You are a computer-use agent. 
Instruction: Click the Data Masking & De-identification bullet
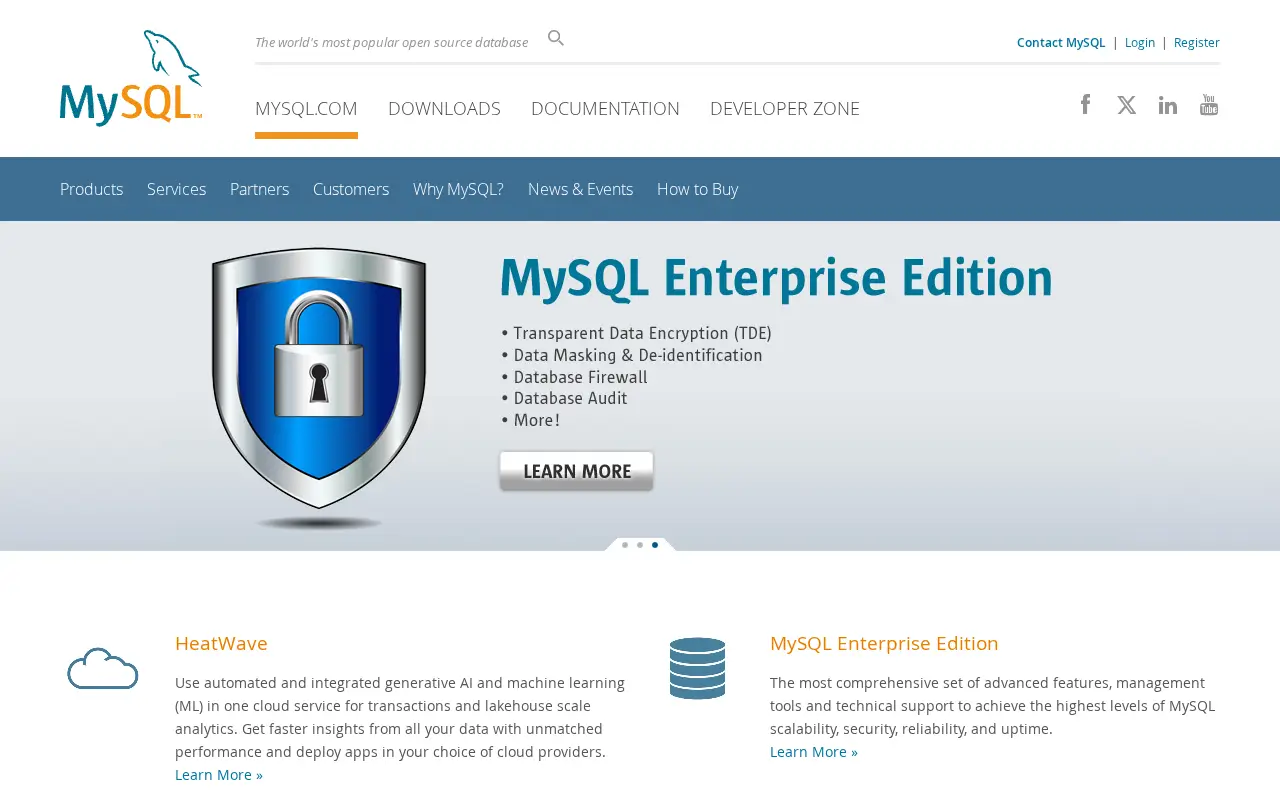[632, 356]
